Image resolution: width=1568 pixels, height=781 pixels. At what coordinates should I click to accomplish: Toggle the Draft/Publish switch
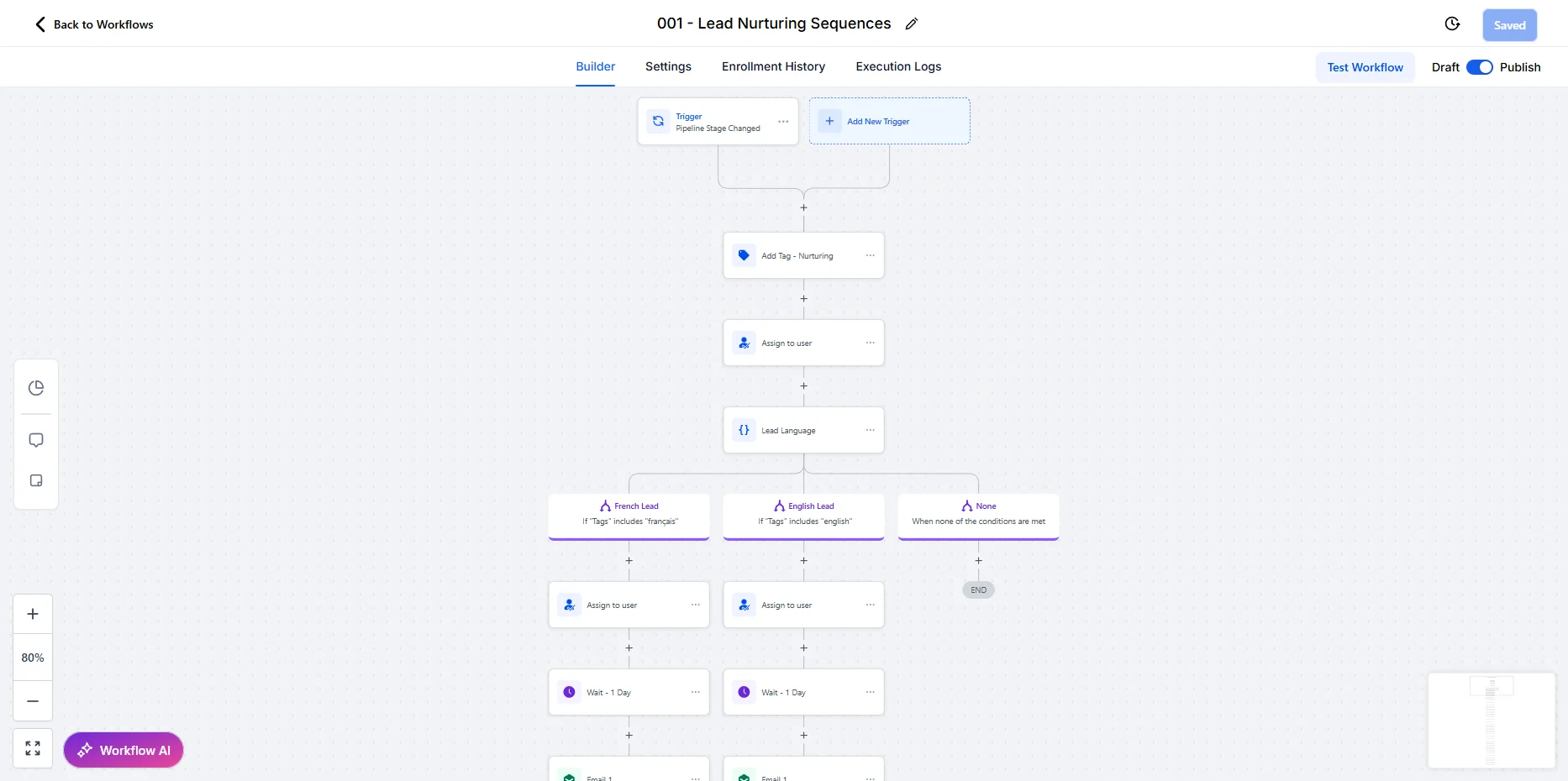pyautogui.click(x=1479, y=67)
